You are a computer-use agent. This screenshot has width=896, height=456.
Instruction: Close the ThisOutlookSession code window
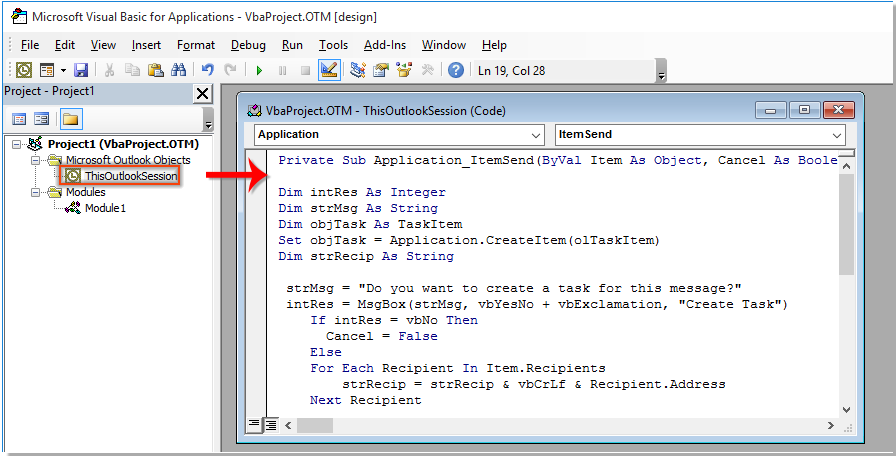[x=839, y=110]
